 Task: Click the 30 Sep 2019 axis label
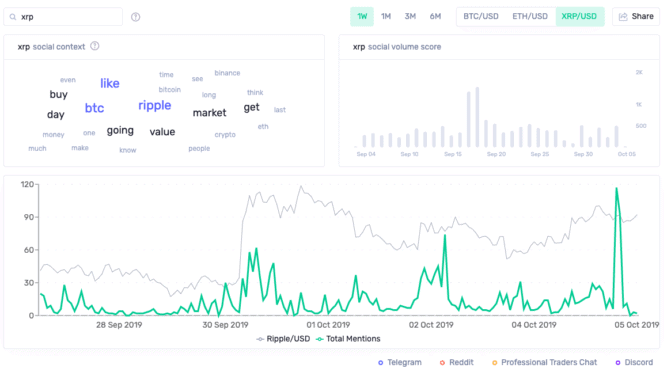pos(225,325)
